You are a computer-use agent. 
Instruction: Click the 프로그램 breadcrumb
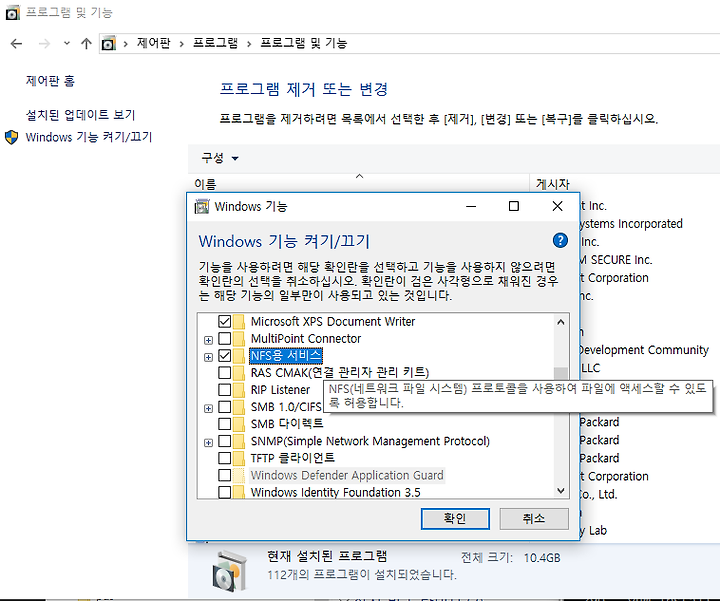(215, 43)
